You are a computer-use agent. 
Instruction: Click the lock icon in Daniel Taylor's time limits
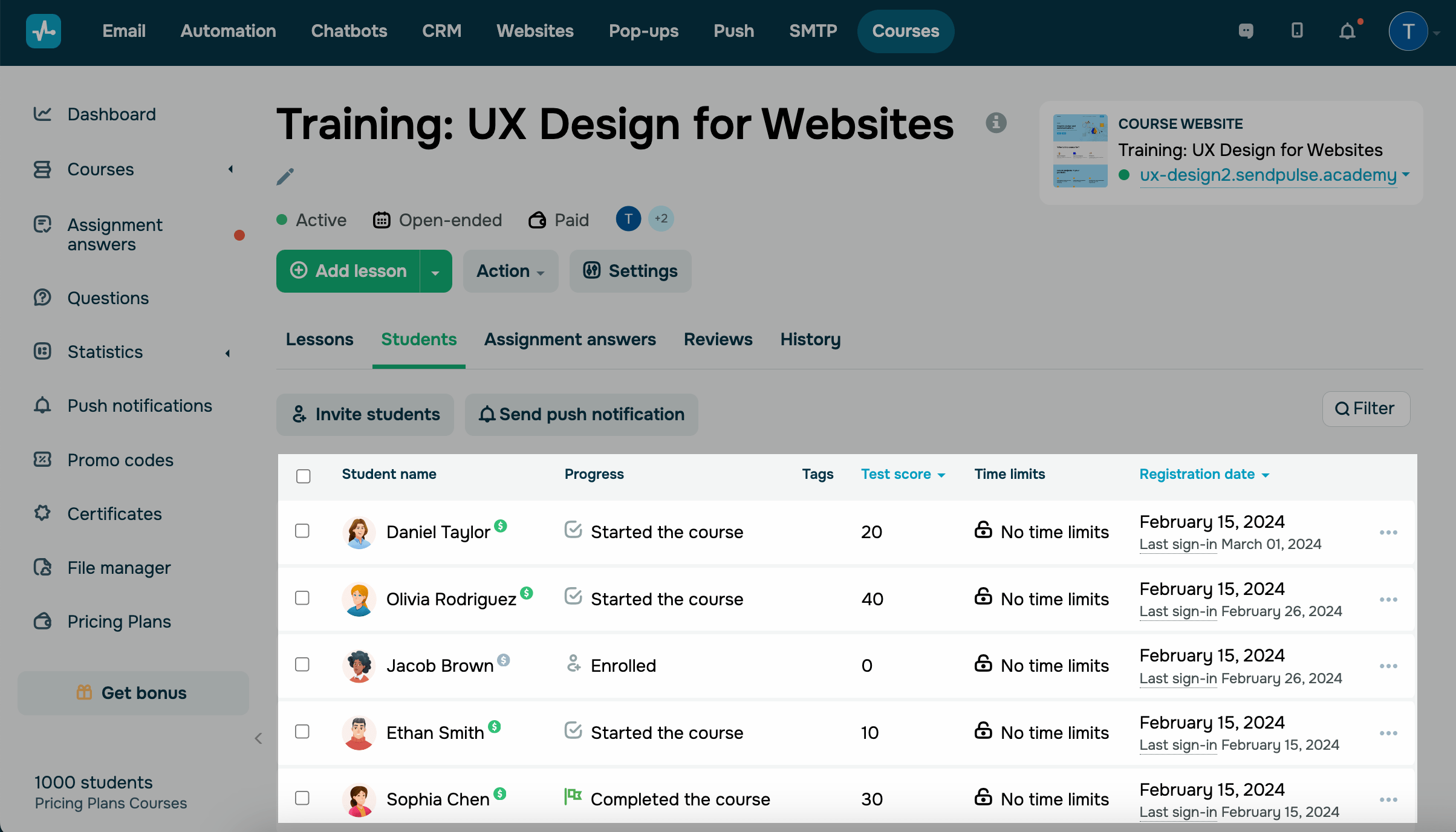pyautogui.click(x=983, y=530)
